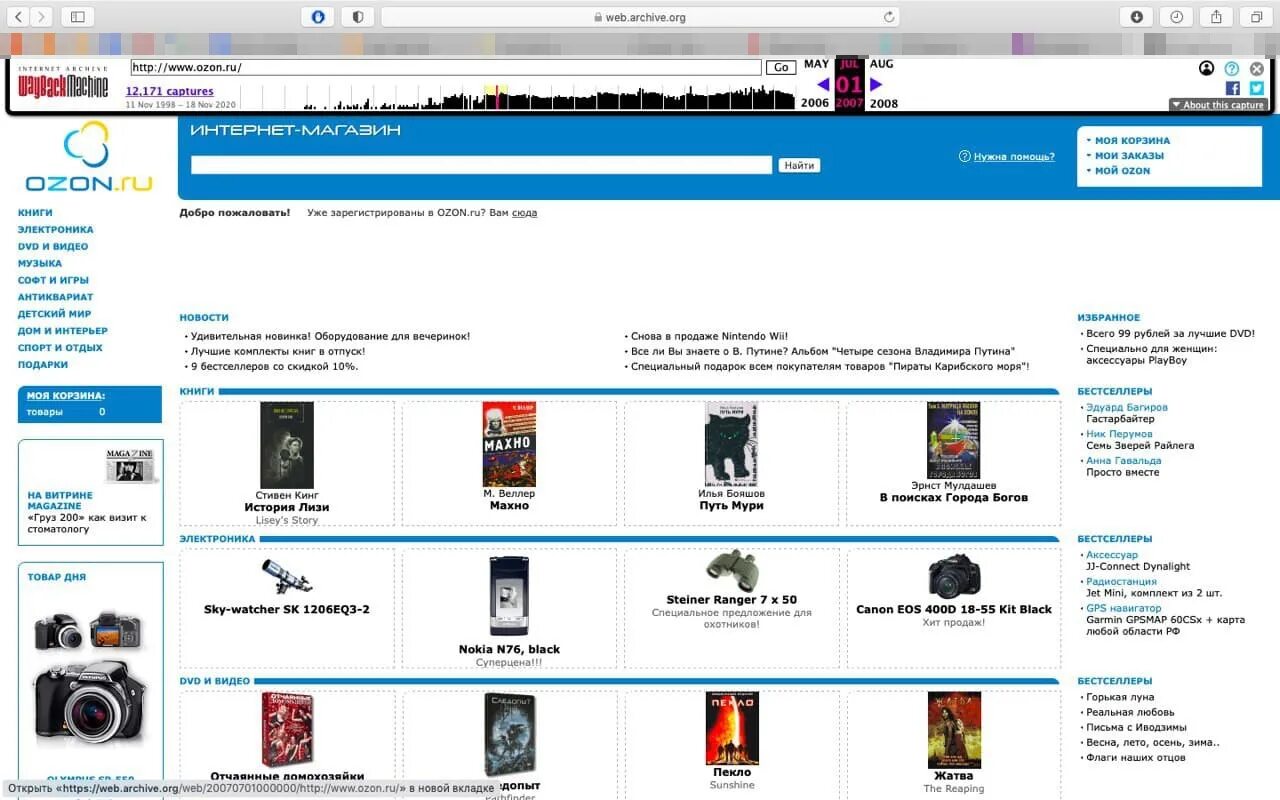Open the Wayback Machine logo
This screenshot has height=800, width=1280.
point(63,83)
